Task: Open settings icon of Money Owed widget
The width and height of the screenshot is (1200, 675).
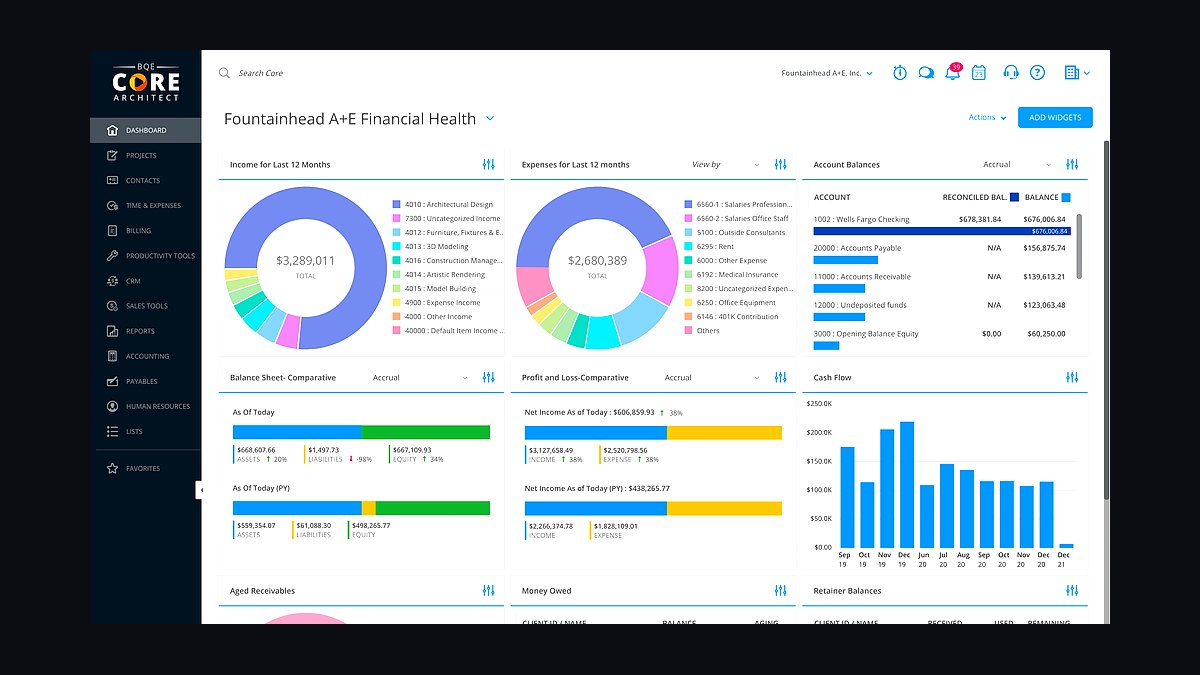Action: click(781, 591)
